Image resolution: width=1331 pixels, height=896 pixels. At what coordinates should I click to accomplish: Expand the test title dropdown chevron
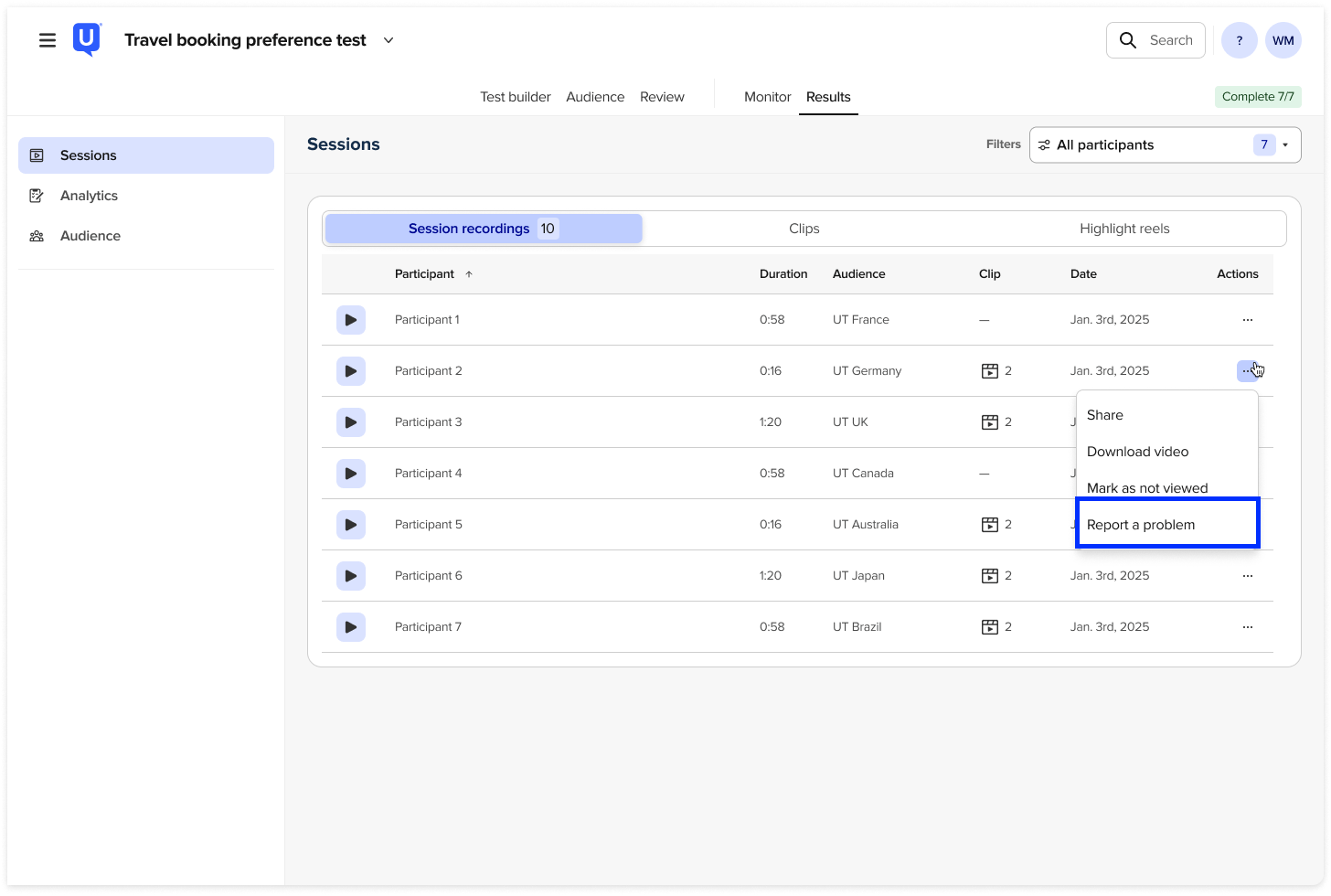pyautogui.click(x=389, y=40)
